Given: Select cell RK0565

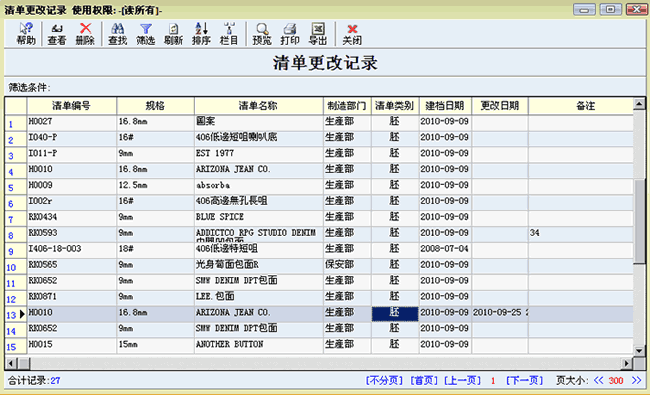Looking at the screenshot, I should point(72,265).
